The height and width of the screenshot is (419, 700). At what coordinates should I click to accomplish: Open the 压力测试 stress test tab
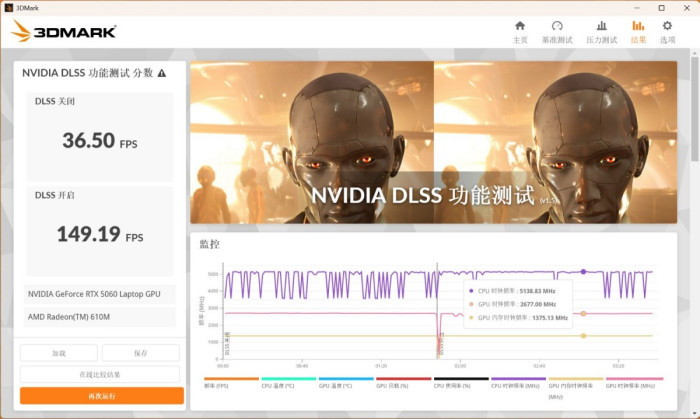[601, 32]
